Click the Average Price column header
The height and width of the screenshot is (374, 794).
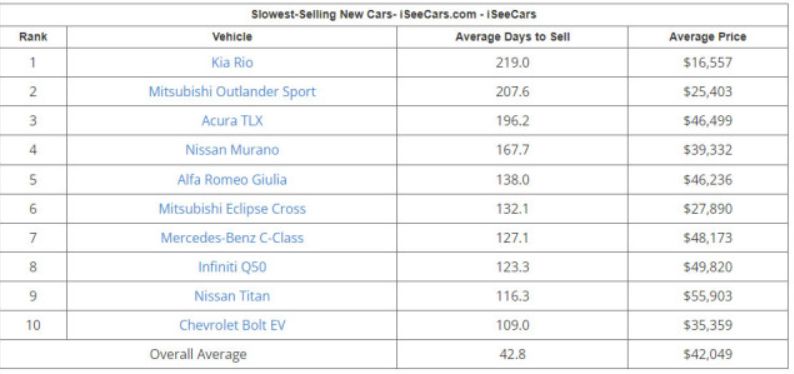(x=707, y=37)
